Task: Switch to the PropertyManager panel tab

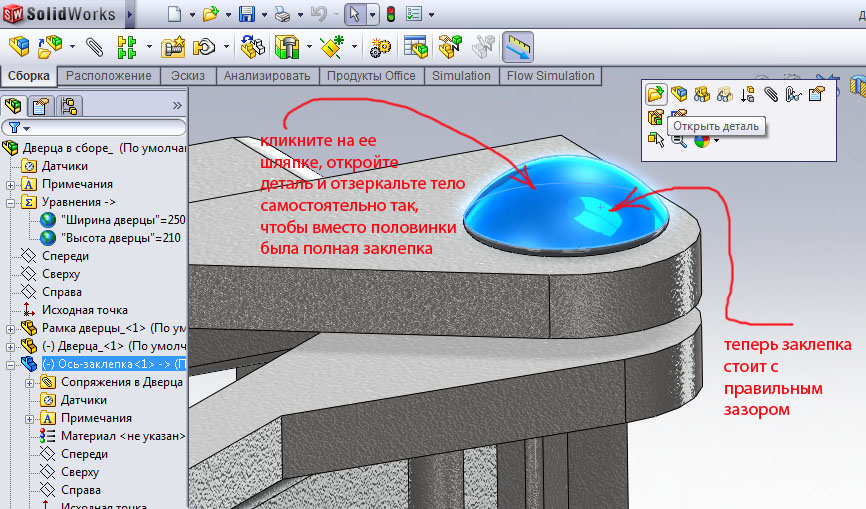Action: pos(41,105)
